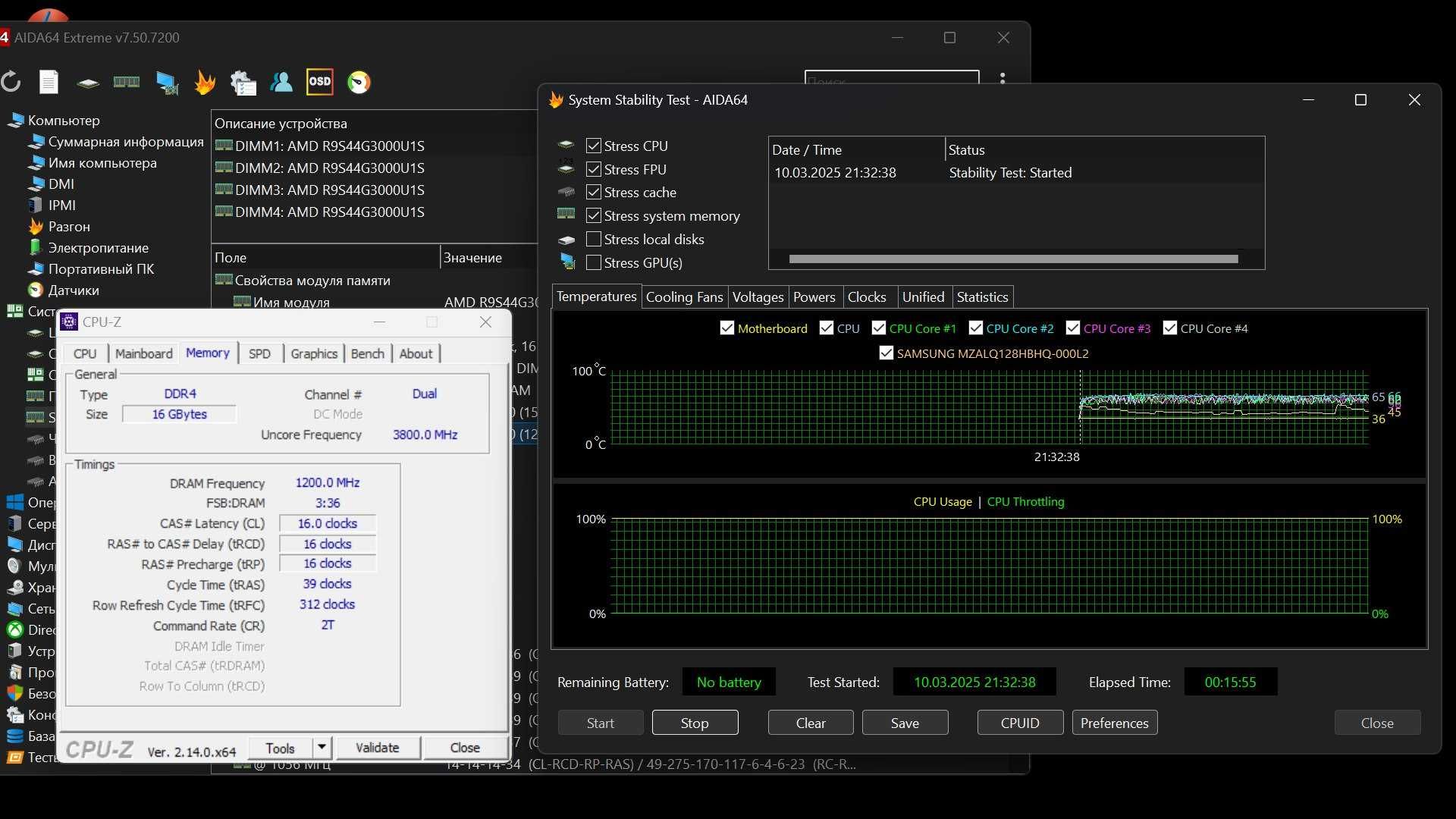Enable Stress local disks checkbox
This screenshot has height=819, width=1456.
pos(594,239)
